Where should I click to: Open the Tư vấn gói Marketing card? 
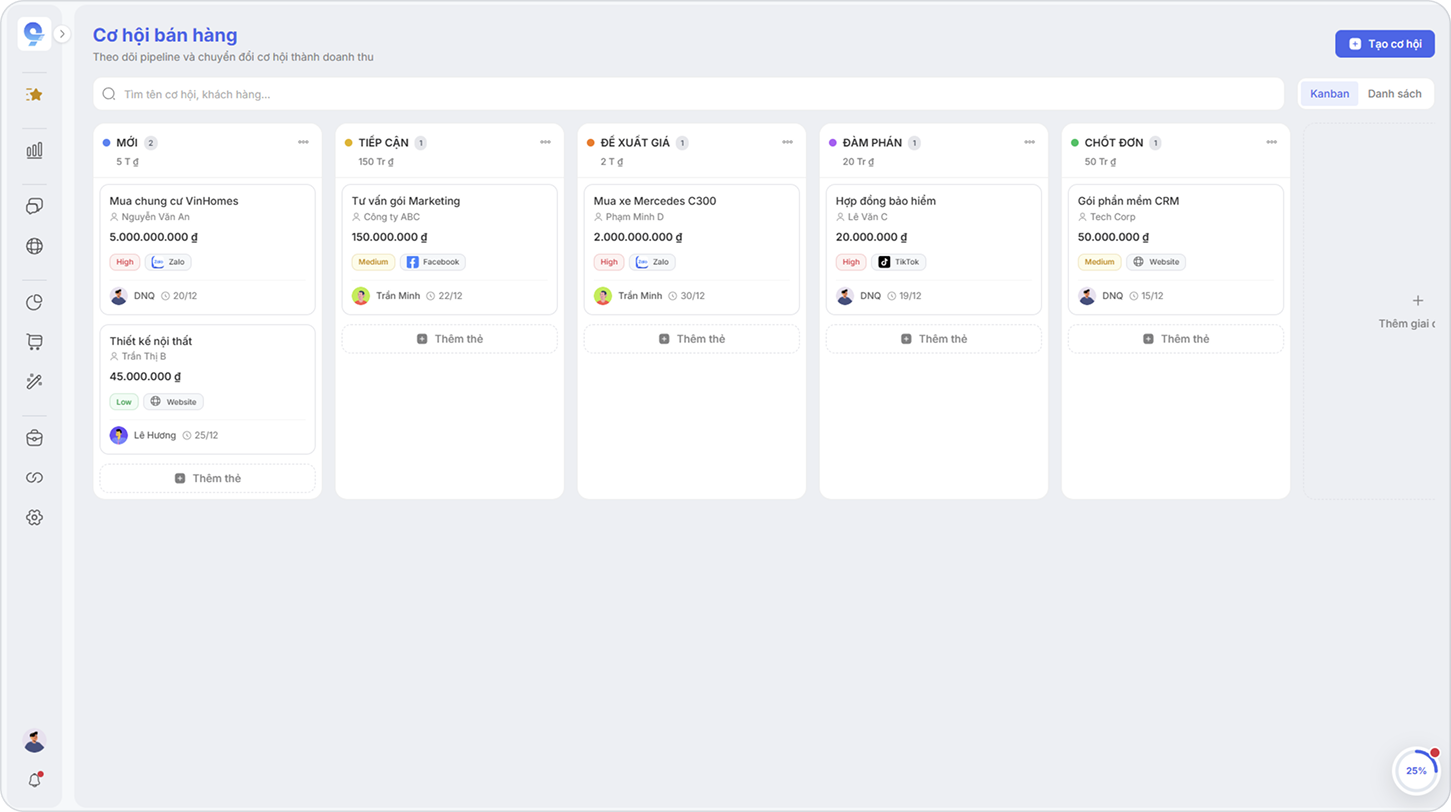point(449,250)
